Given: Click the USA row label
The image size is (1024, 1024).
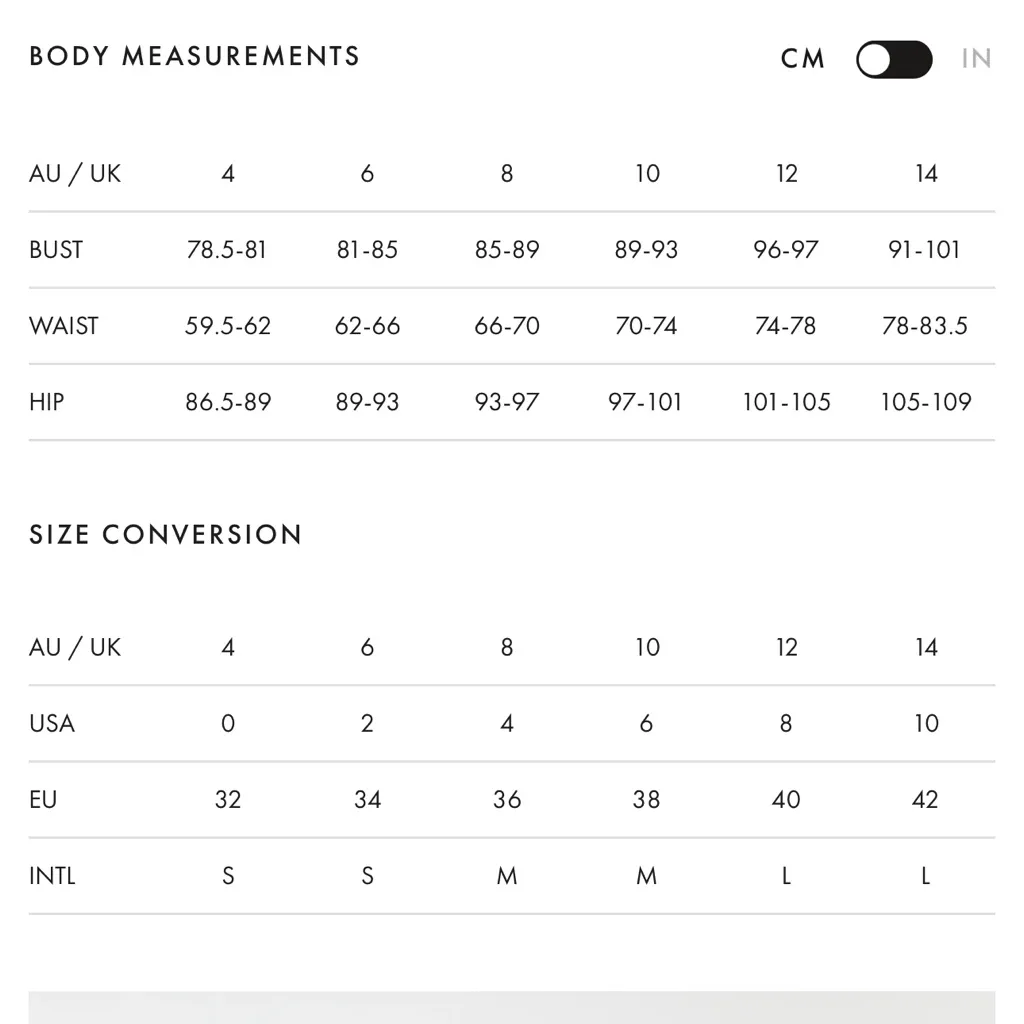Looking at the screenshot, I should (x=52, y=723).
